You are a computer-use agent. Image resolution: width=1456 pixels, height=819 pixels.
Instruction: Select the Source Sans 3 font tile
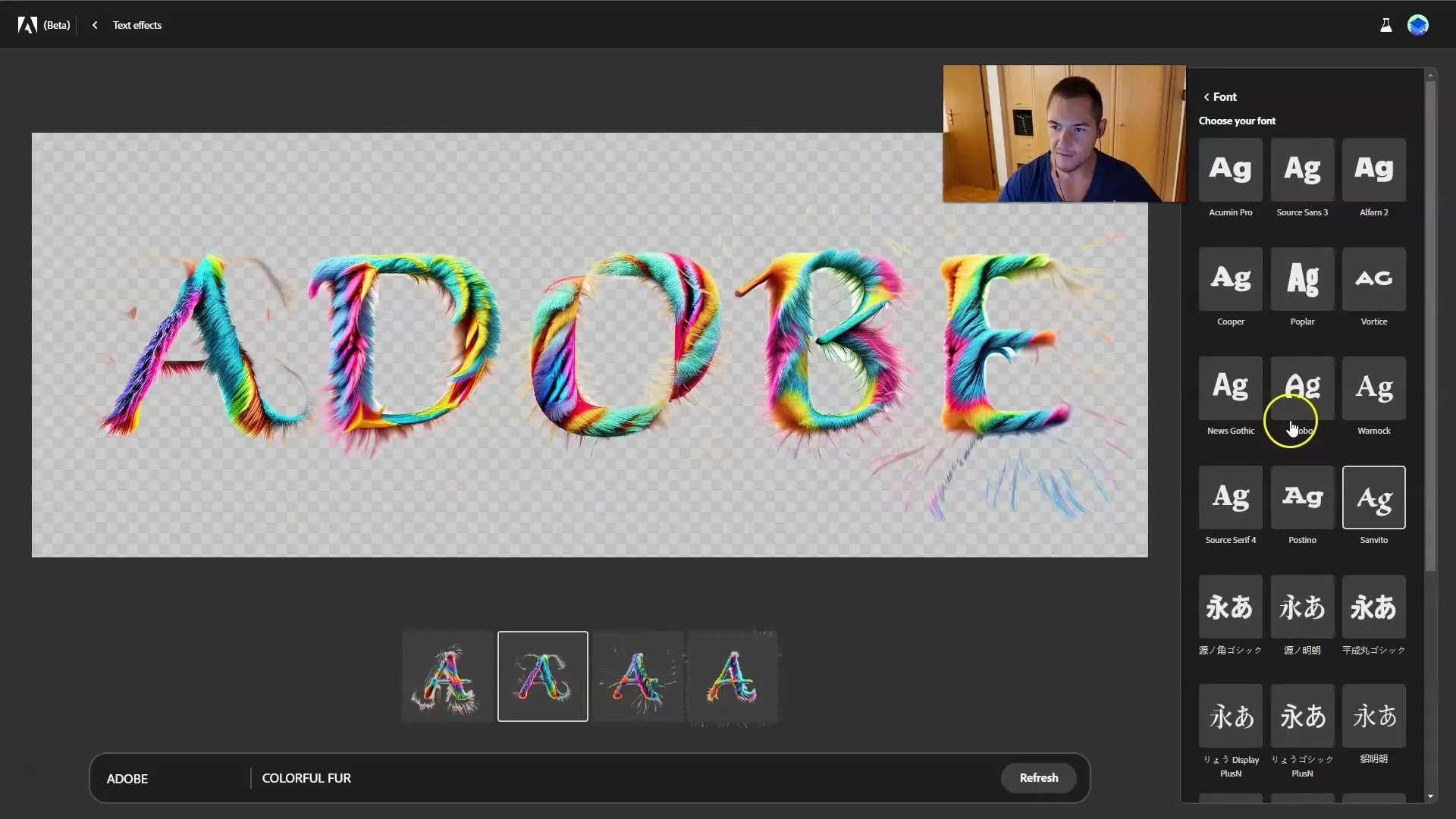point(1302,169)
